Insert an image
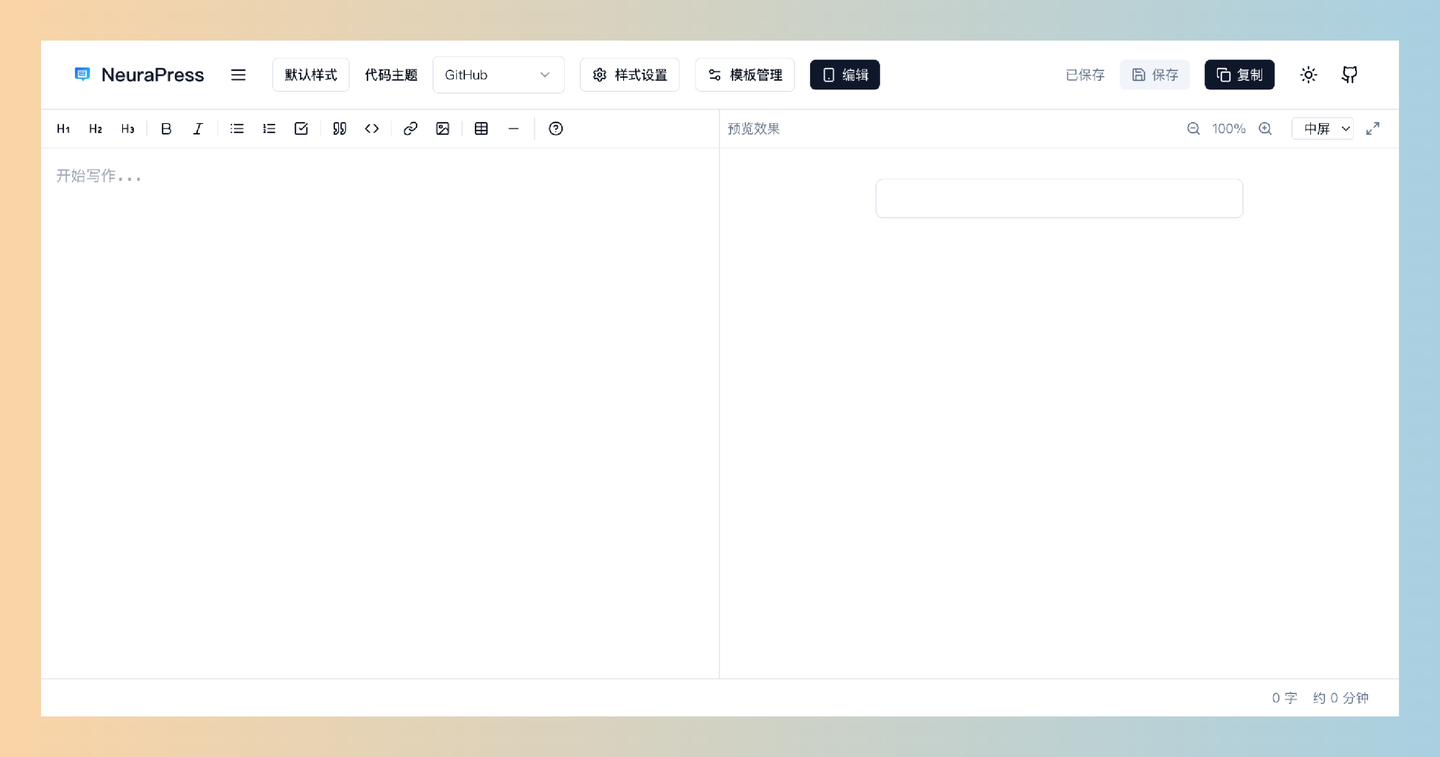The height and width of the screenshot is (757, 1440). click(443, 129)
